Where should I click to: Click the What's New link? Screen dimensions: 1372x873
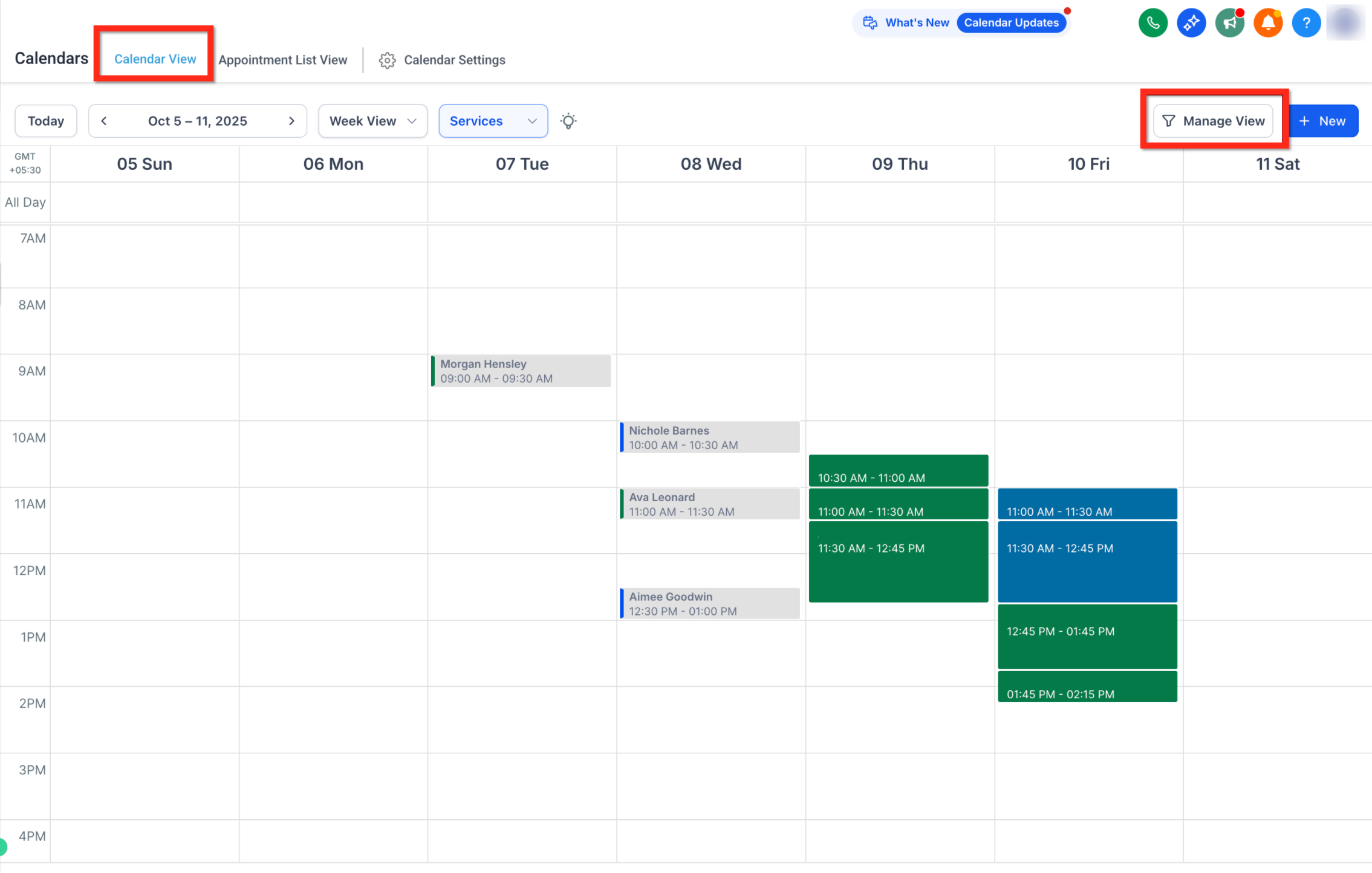[917, 23]
